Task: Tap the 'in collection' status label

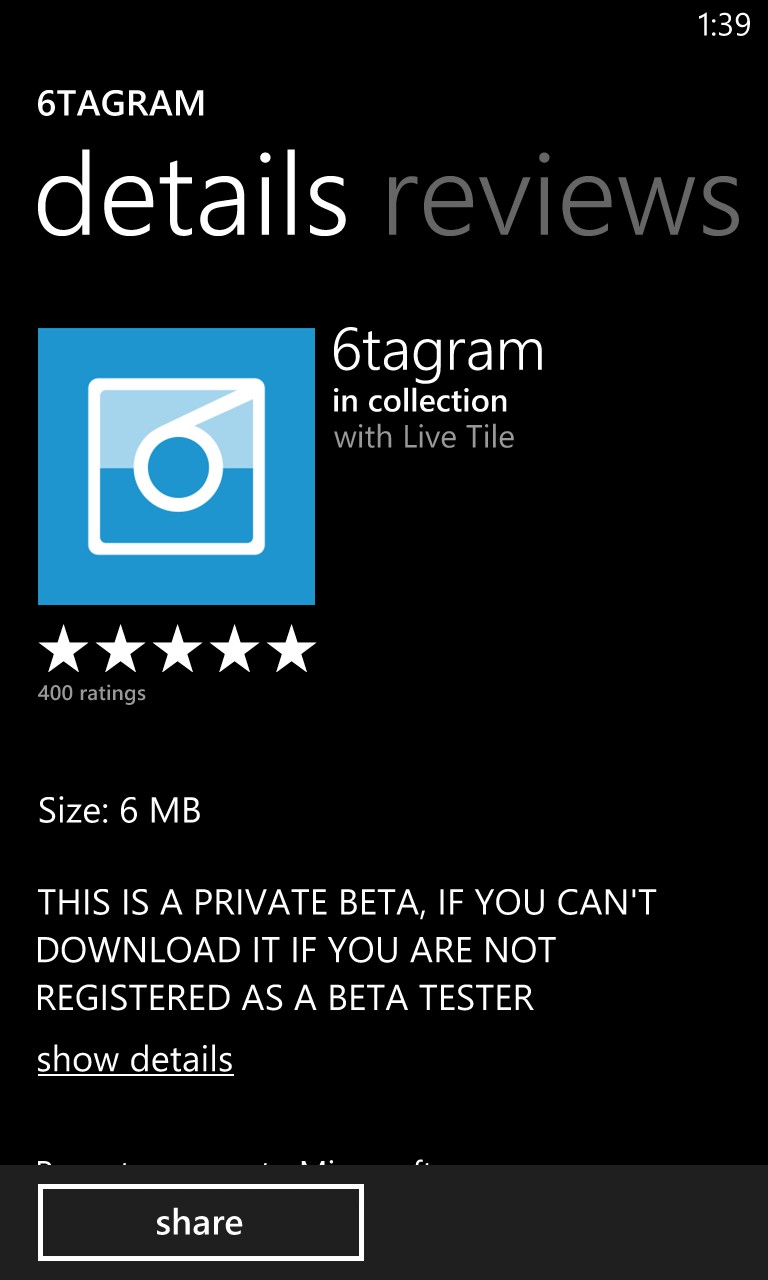Action: tap(420, 401)
